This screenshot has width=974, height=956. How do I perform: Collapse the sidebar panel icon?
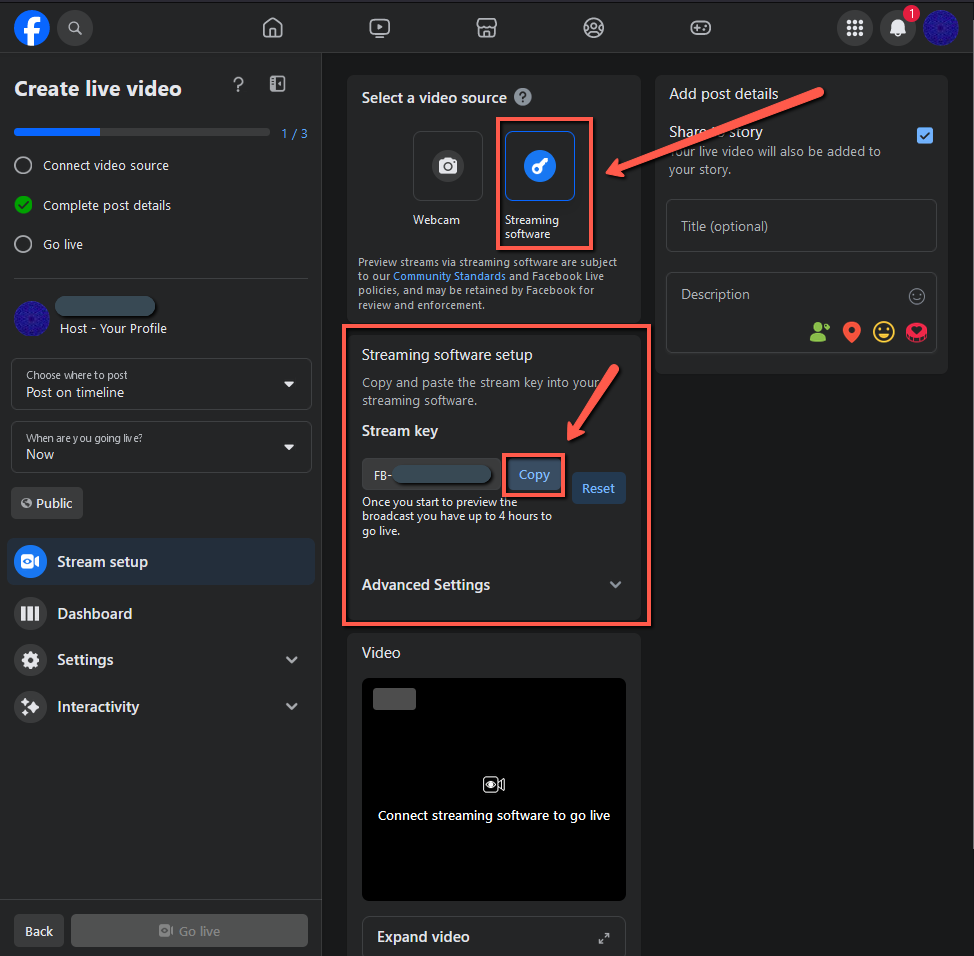278,84
